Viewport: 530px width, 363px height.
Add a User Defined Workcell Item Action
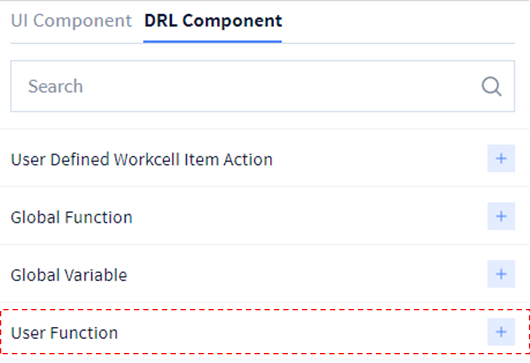[501, 159]
